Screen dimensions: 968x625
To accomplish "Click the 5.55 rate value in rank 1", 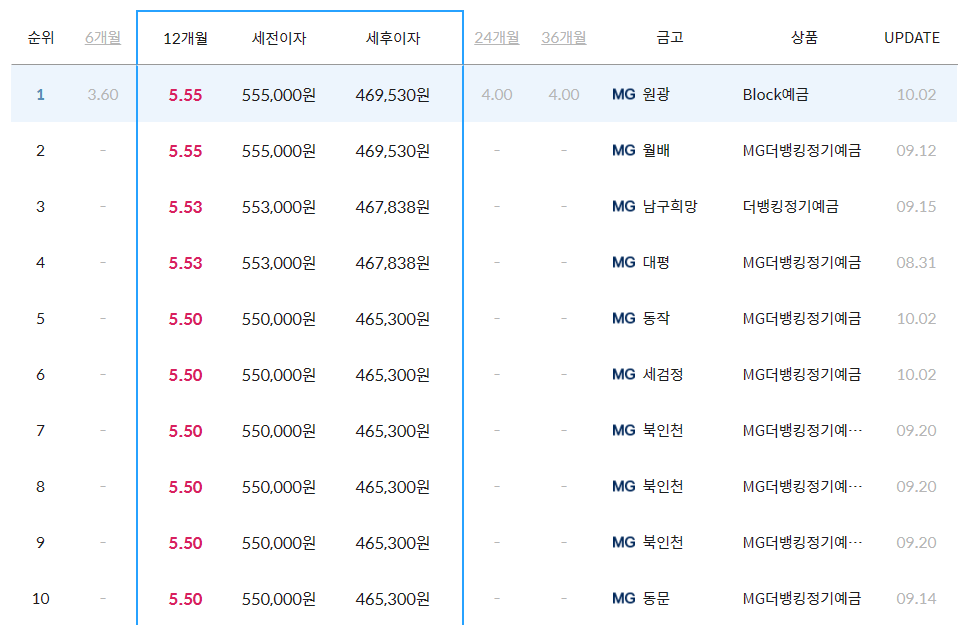I will coord(186,93).
